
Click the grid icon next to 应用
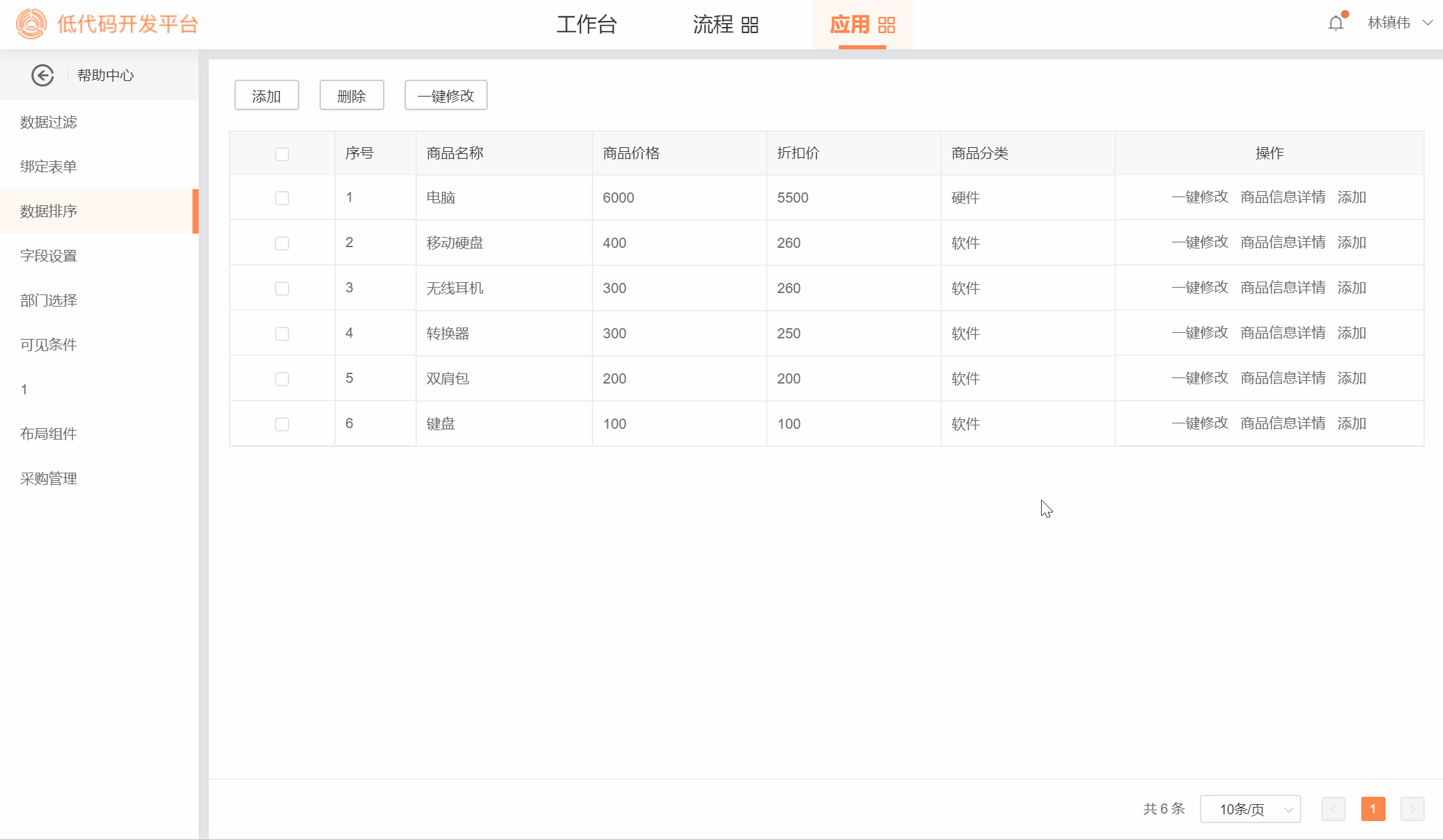886,25
